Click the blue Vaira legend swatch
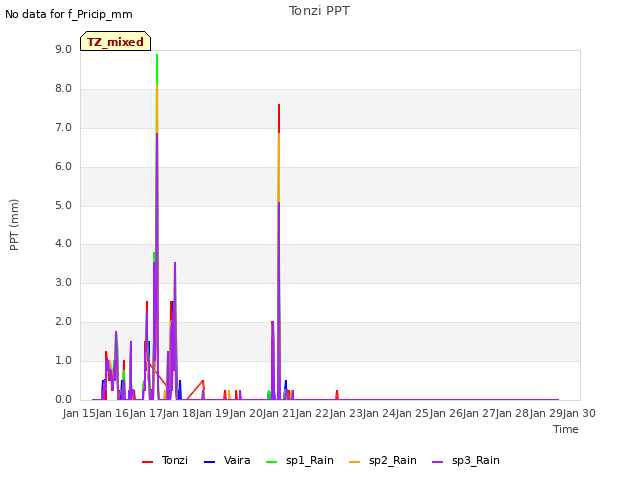 tap(209, 462)
